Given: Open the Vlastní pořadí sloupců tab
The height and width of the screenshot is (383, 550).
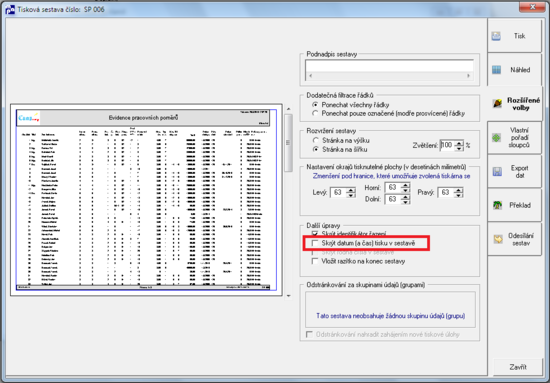Looking at the screenshot, I should pyautogui.click(x=515, y=137).
